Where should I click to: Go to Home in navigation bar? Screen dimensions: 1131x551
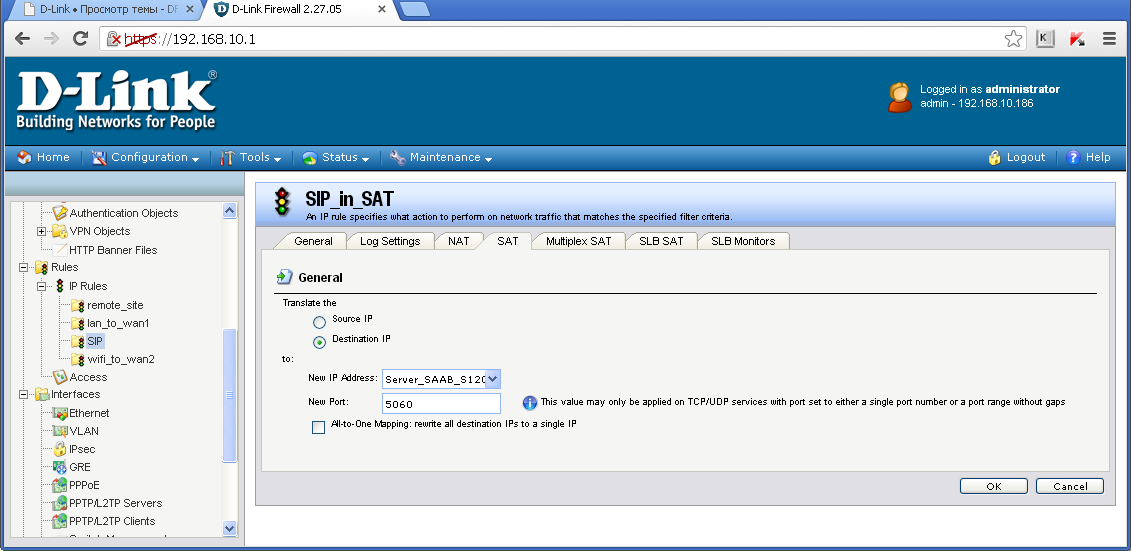coord(43,157)
